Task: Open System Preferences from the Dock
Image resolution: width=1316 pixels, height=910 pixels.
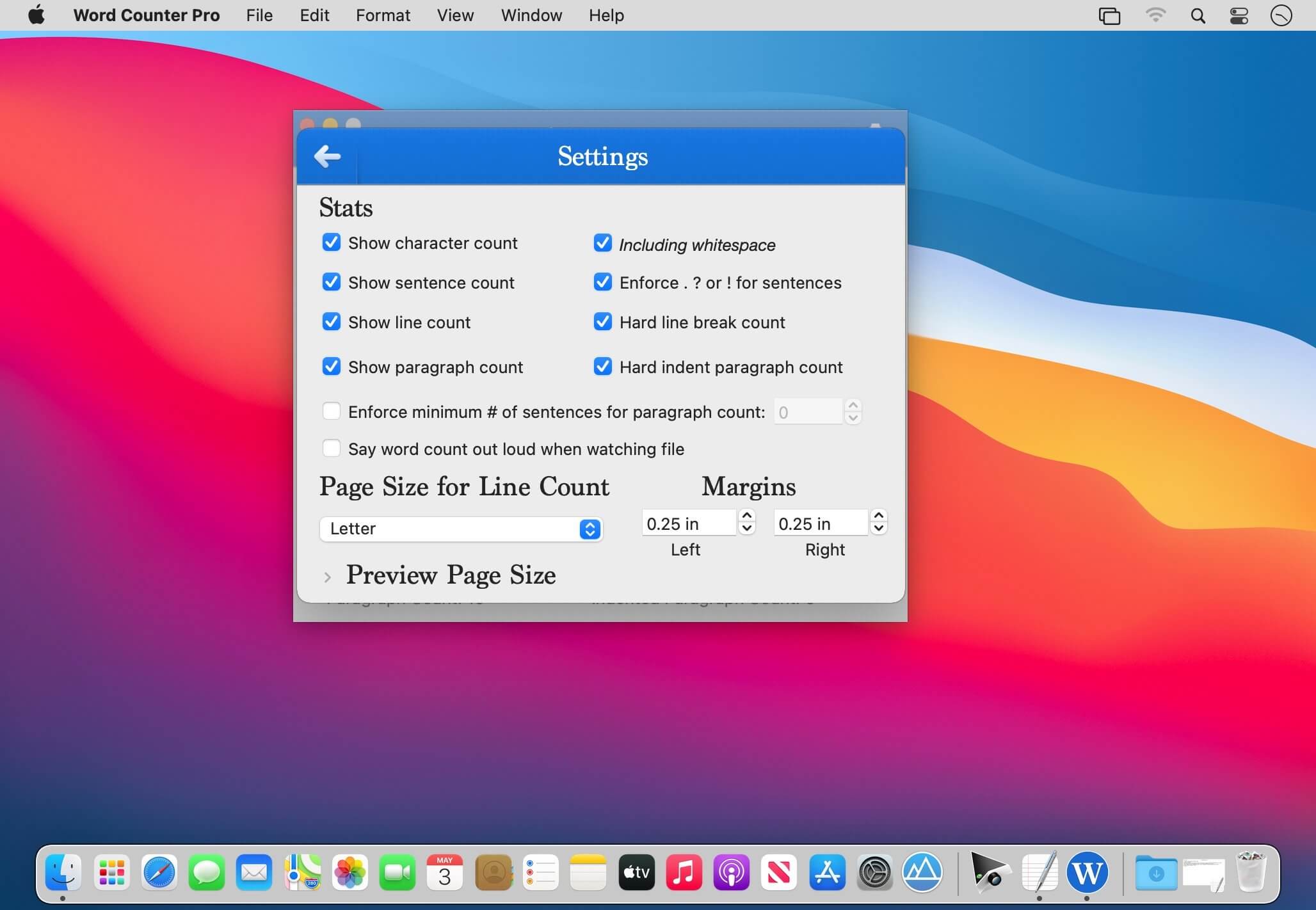Action: 874,872
